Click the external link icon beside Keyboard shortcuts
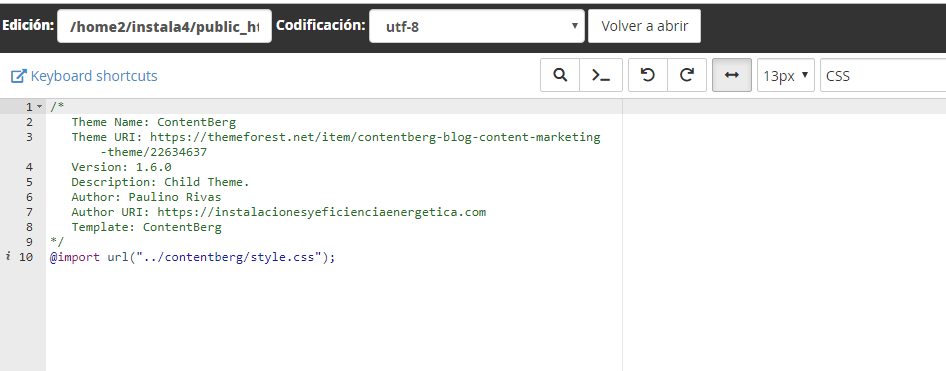The height and width of the screenshot is (371, 946). click(19, 76)
